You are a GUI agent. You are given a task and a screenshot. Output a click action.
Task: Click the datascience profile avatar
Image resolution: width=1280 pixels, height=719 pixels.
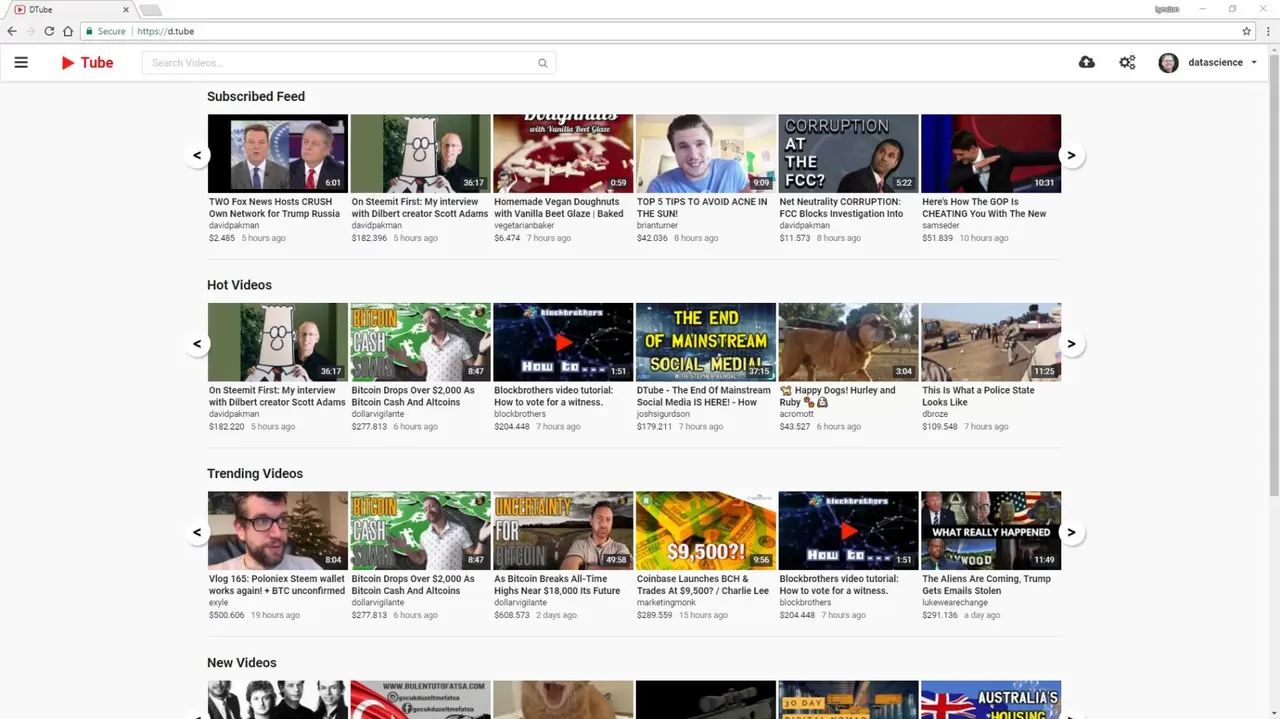click(x=1168, y=63)
